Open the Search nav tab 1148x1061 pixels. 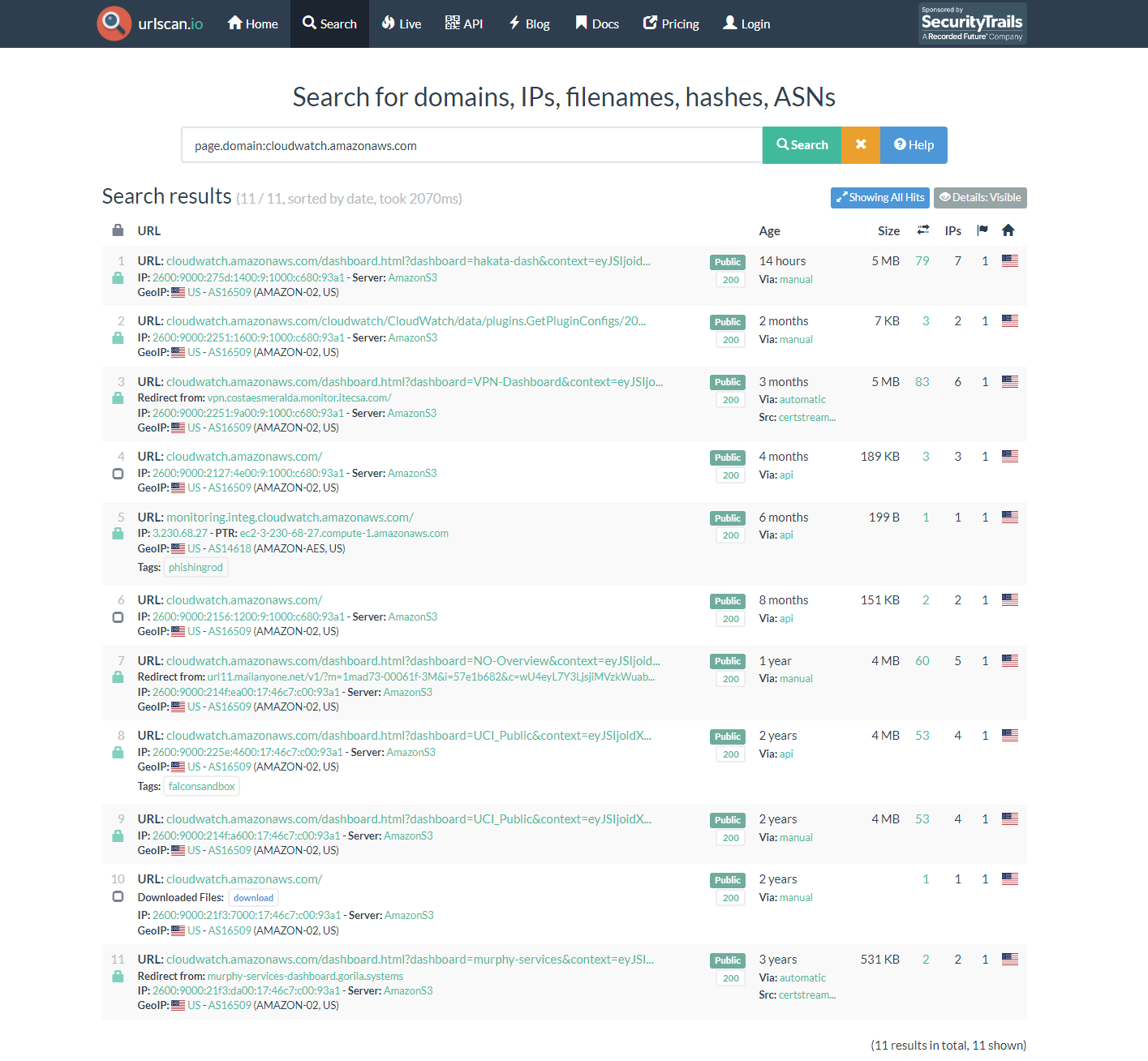tap(329, 24)
